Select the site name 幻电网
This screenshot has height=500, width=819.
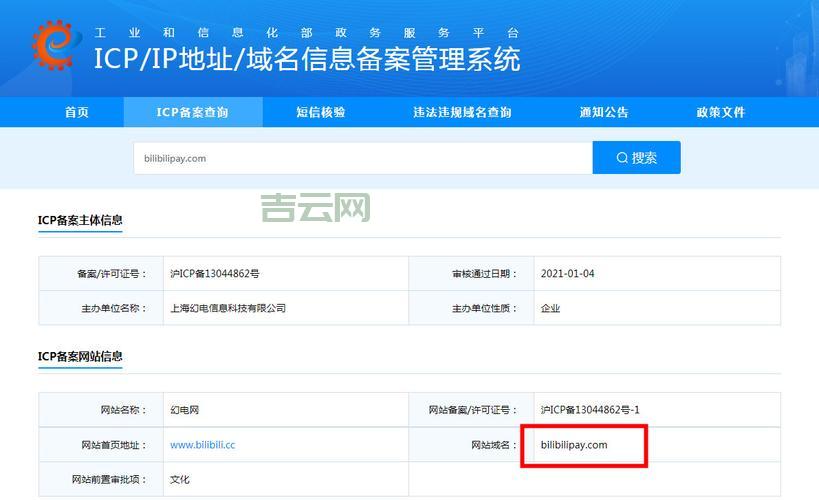(x=184, y=410)
